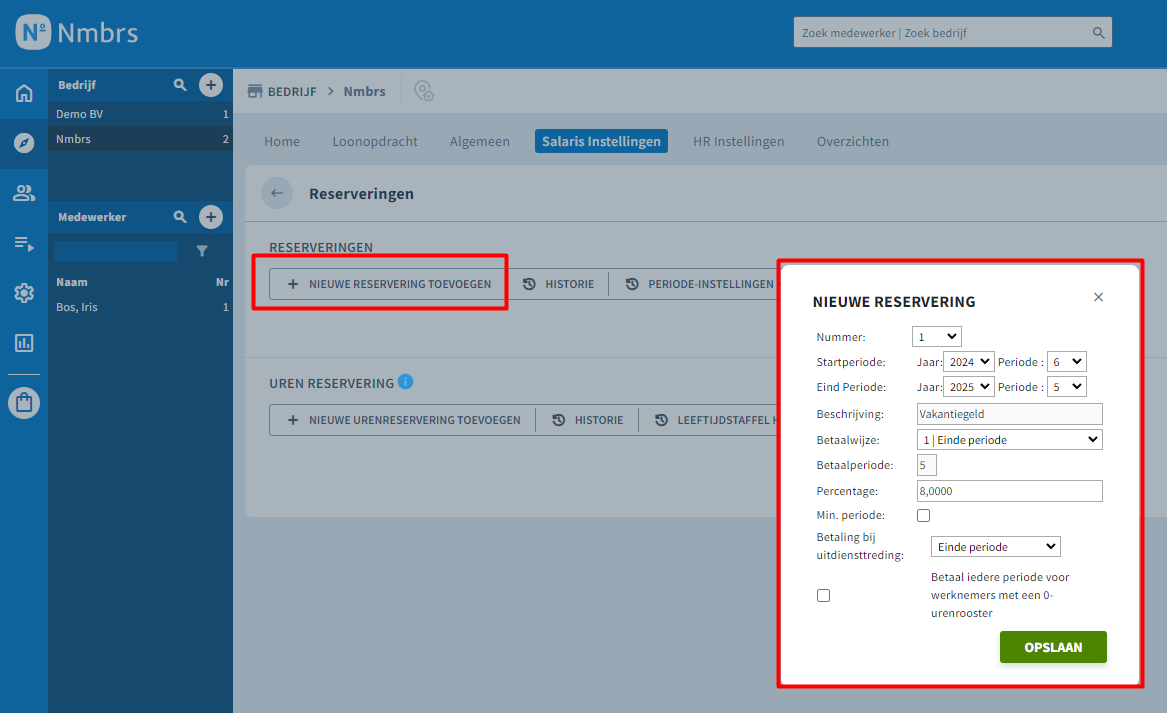This screenshot has width=1167, height=713.
Task: Open the compass explorer sidebar icon
Action: point(24,142)
